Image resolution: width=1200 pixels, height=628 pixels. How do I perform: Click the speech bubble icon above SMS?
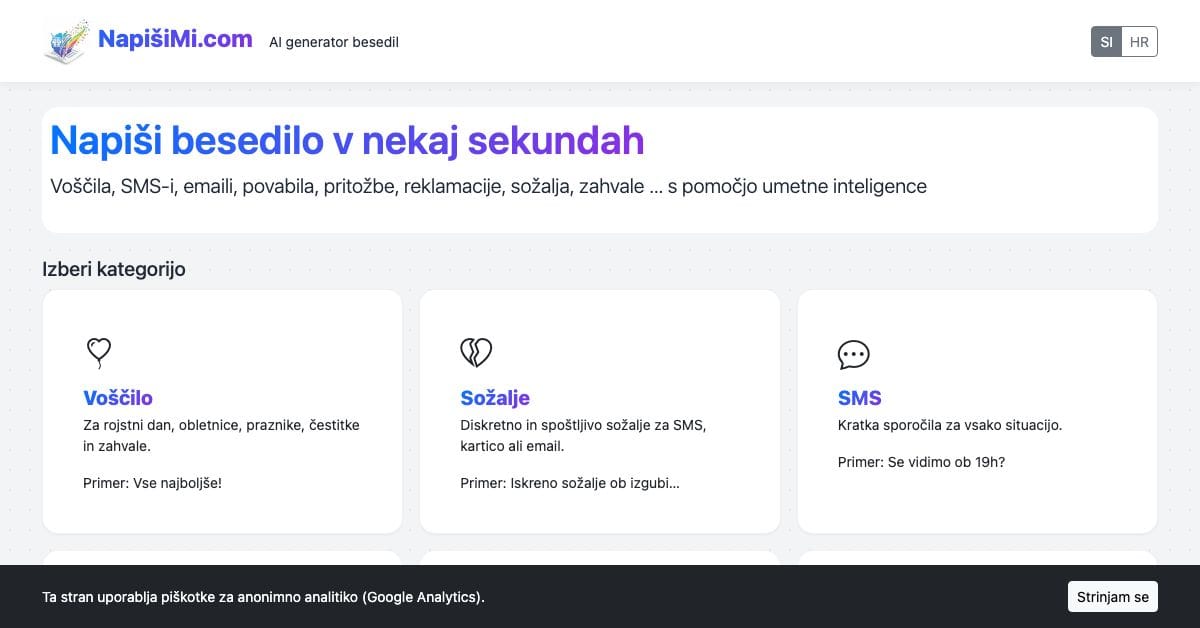coord(854,354)
